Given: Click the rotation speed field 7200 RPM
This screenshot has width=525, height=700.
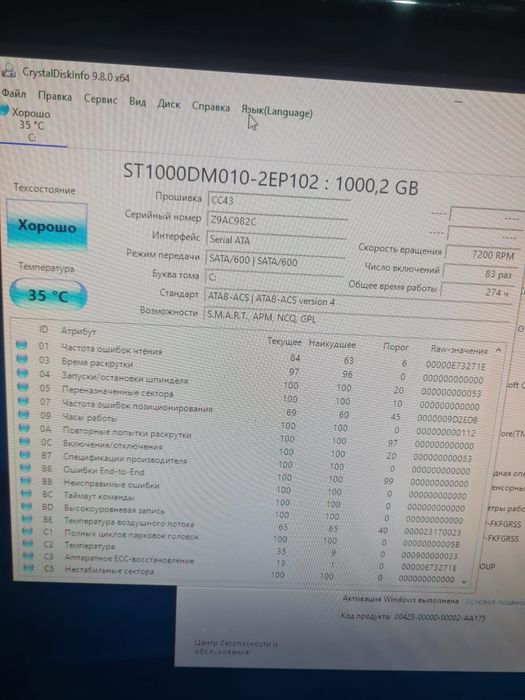Looking at the screenshot, I should tap(482, 254).
